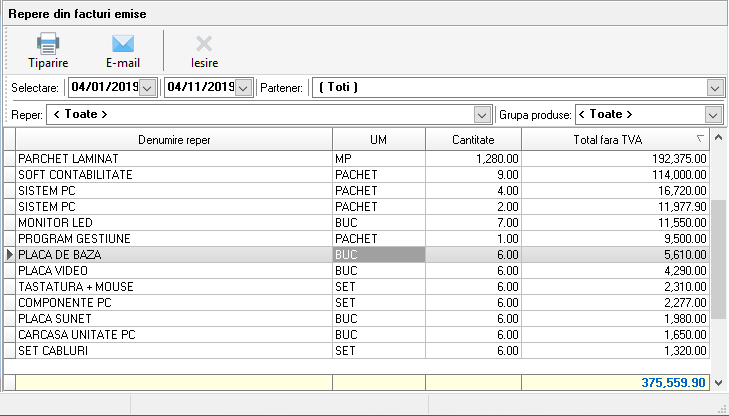Click the highlighted BUC cell of PLACA DE BAZA
This screenshot has width=729, height=416.
(378, 255)
